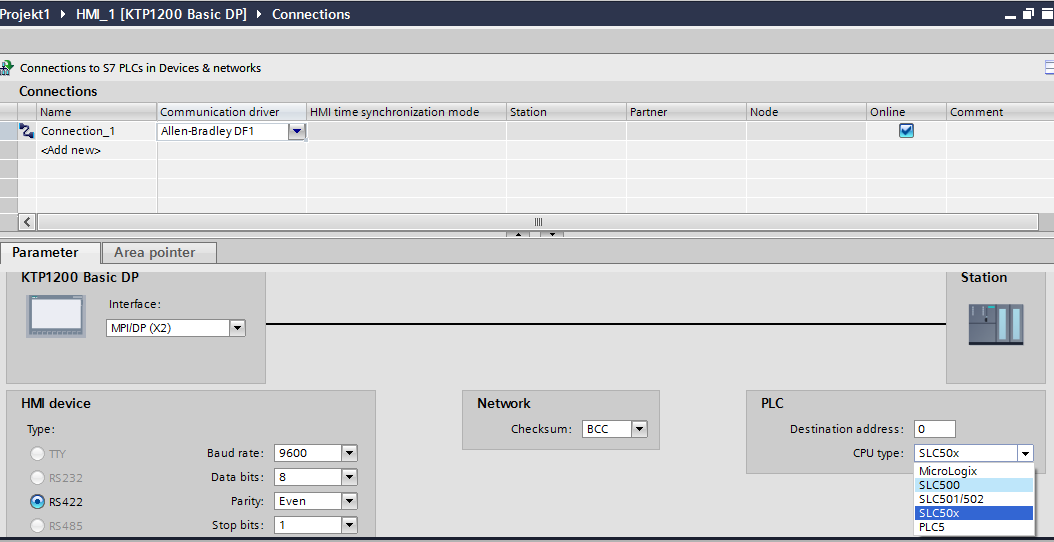
Task: Click the Online column header
Action: 906,112
